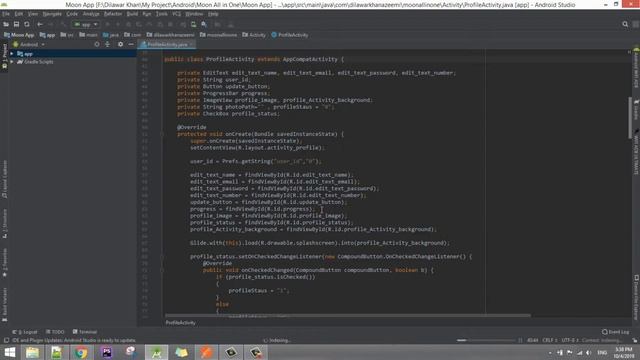
Task: Select the Activity breadcrumb
Action: tap(254, 35)
